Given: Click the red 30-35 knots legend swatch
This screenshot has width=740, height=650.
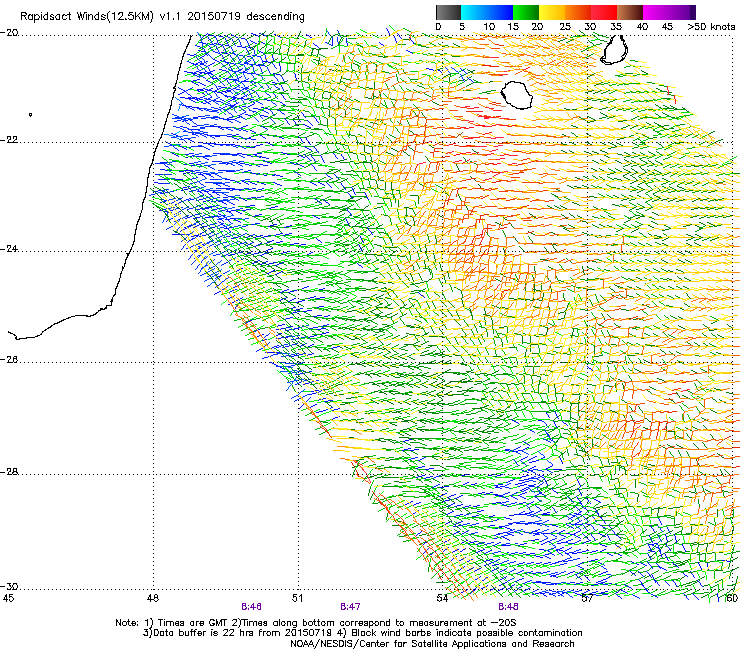Looking at the screenshot, I should (x=604, y=12).
